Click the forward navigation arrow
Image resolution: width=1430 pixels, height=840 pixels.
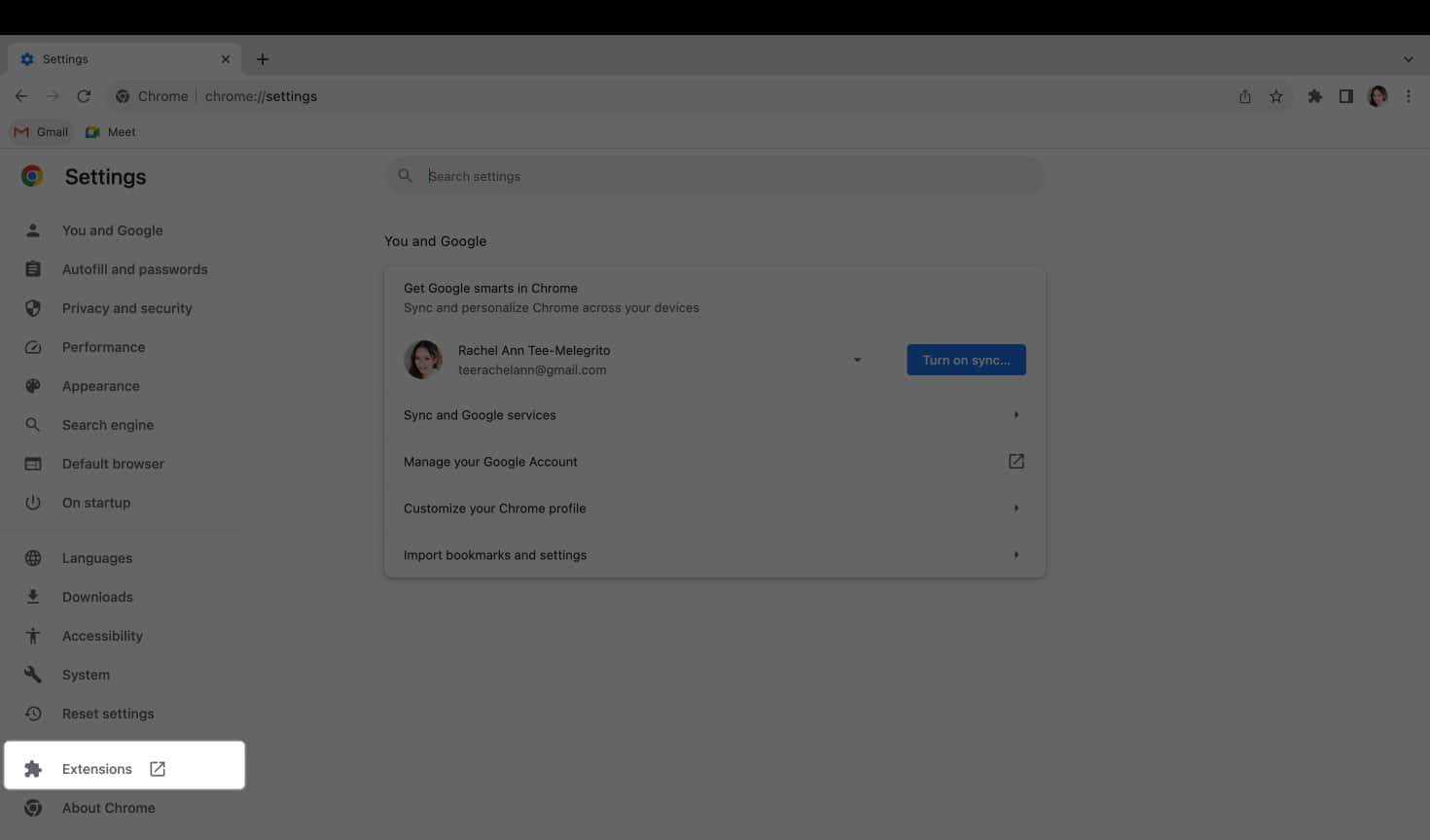[x=53, y=96]
